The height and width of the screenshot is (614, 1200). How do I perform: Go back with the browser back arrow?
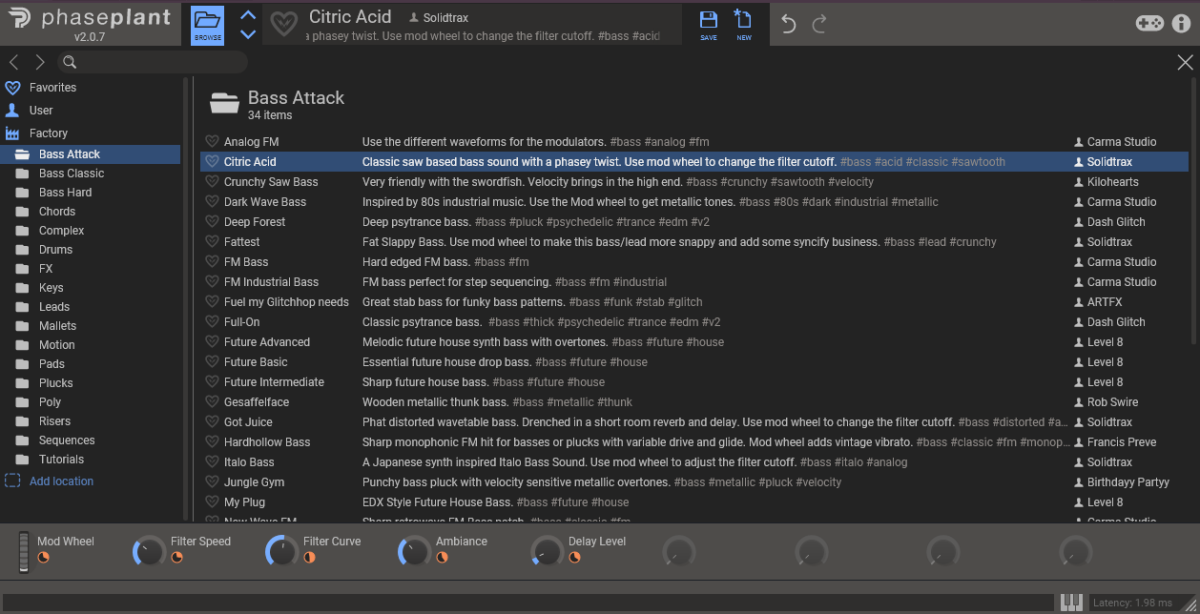(15, 62)
